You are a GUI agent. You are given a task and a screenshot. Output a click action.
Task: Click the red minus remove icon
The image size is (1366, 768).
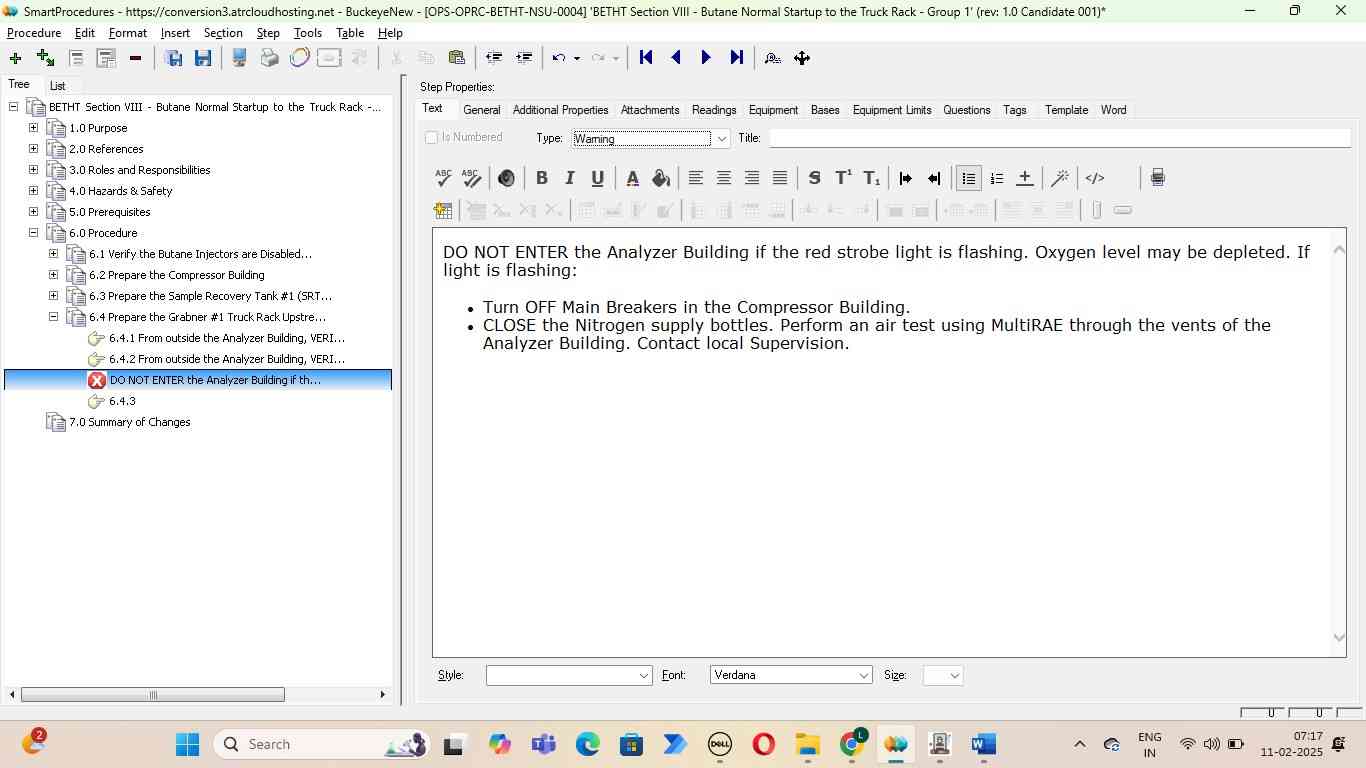point(135,58)
